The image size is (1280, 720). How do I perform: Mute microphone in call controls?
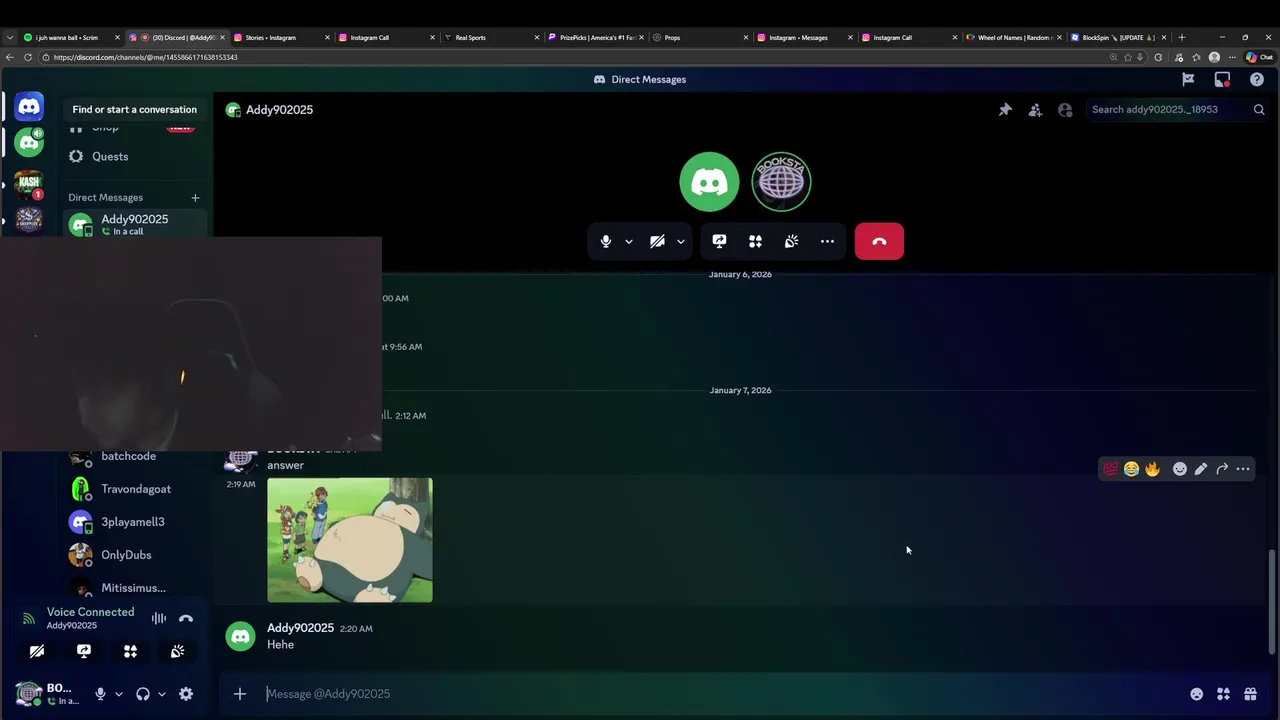click(606, 241)
